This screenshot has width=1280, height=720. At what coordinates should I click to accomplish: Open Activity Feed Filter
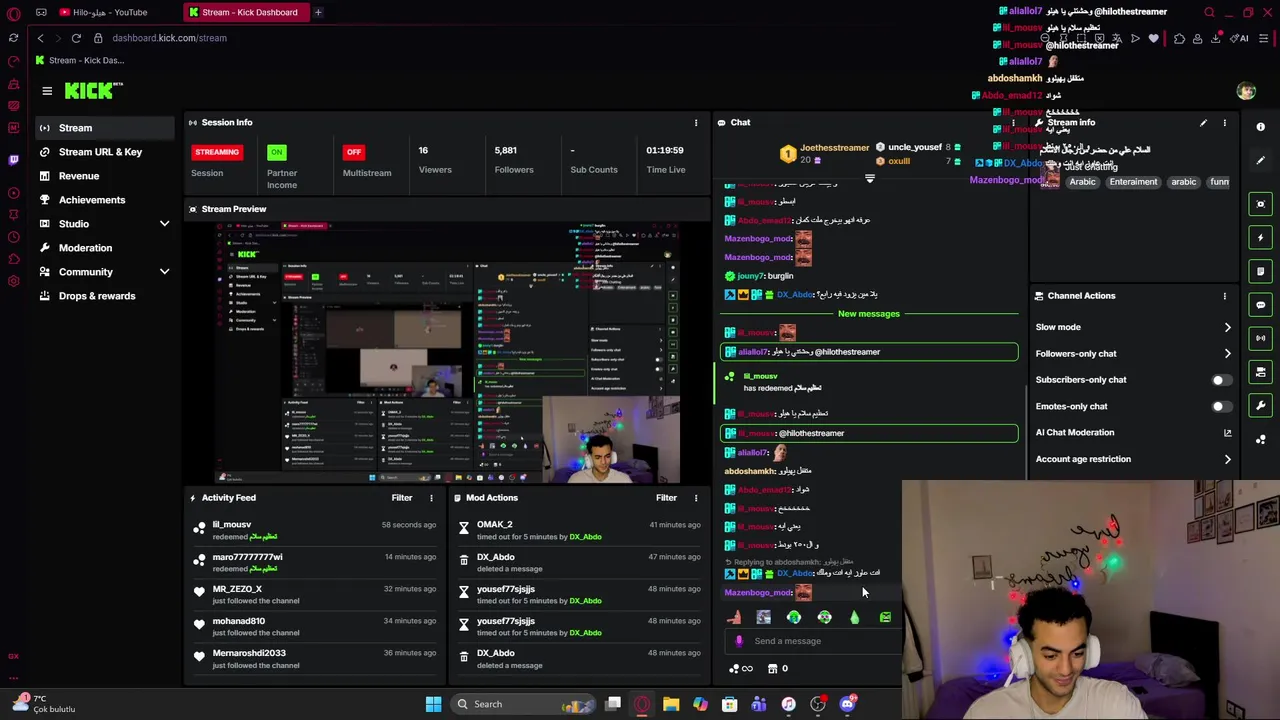[x=402, y=498]
